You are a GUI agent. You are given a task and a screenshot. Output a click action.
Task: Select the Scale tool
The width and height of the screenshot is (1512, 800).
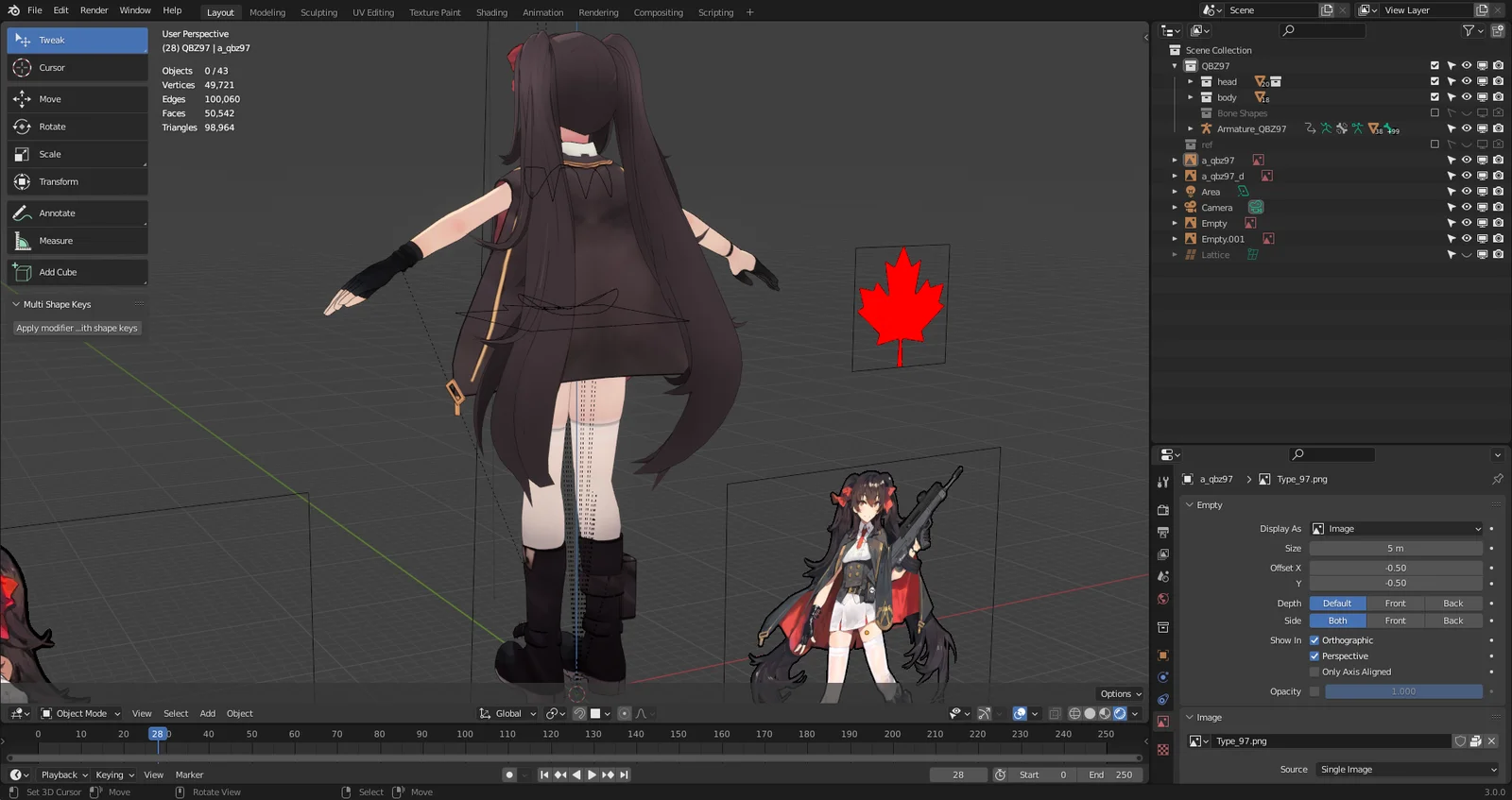pos(77,154)
